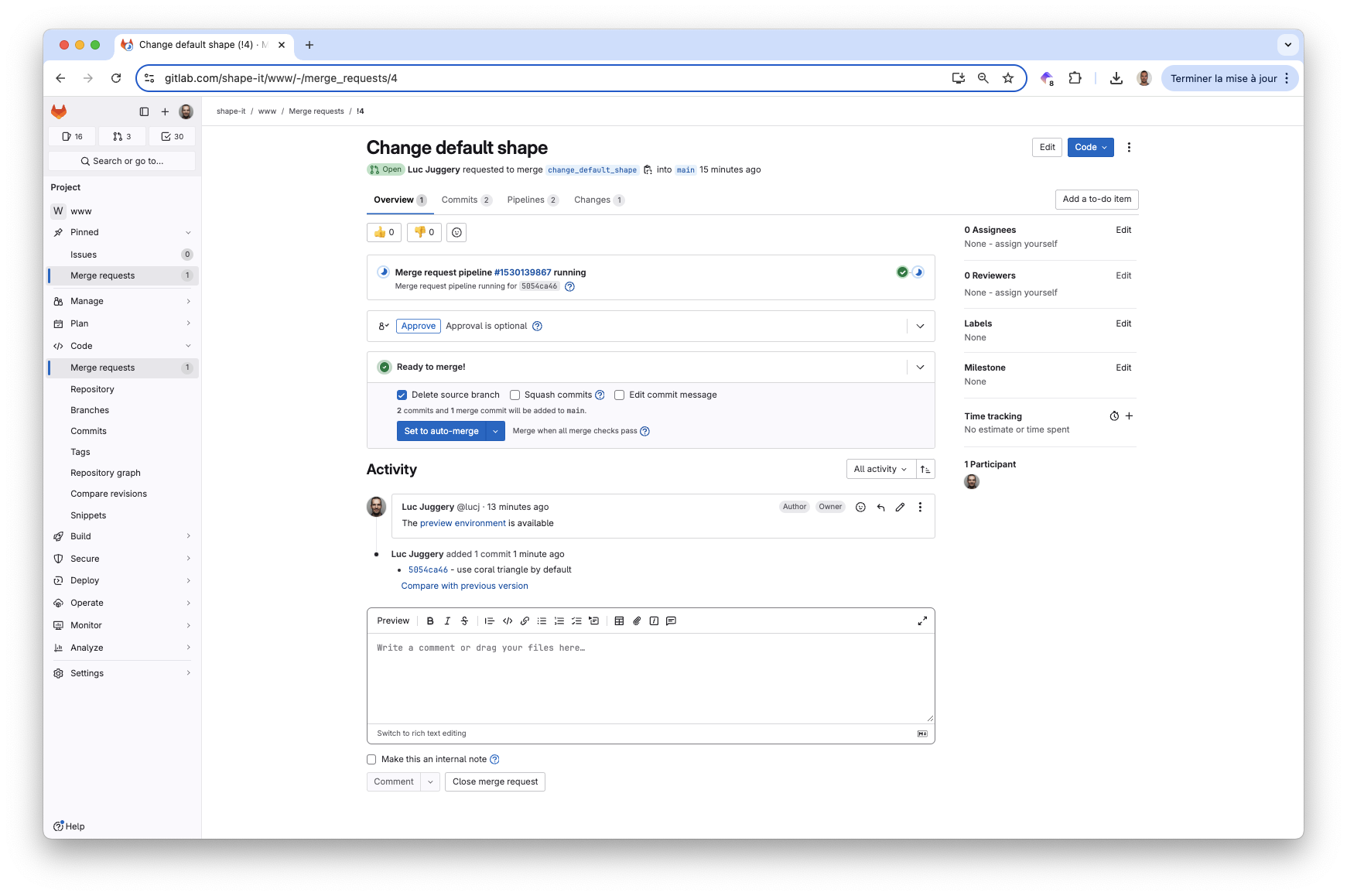
Task: Open auto-merge options dropdown arrow
Action: pos(495,431)
